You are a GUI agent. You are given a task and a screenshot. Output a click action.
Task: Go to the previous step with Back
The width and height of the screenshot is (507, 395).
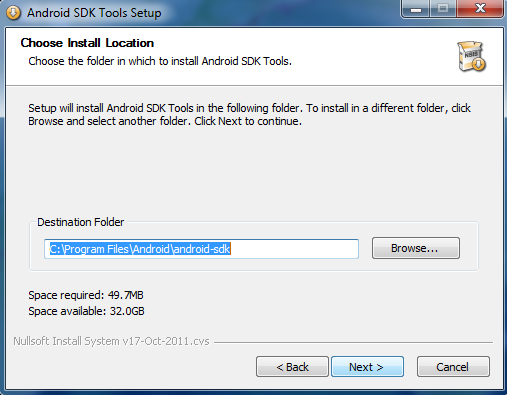292,367
